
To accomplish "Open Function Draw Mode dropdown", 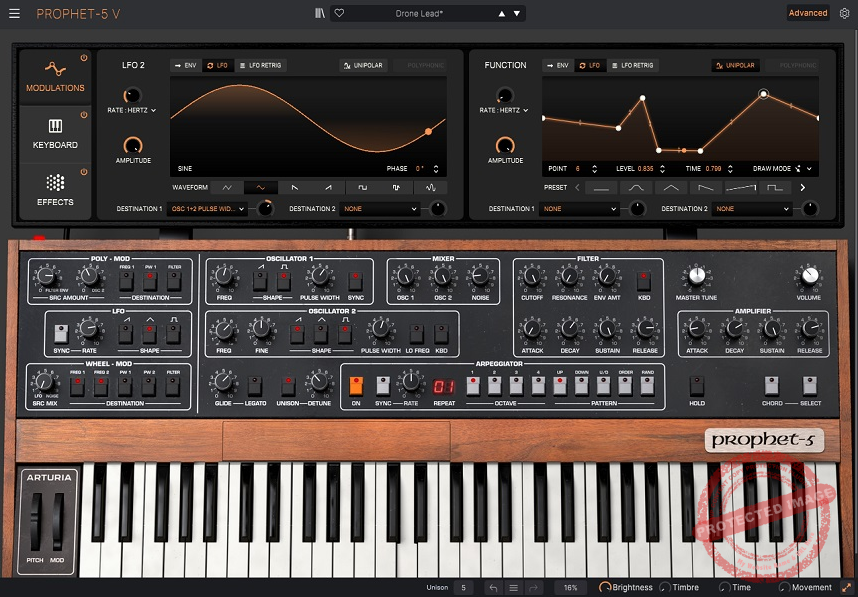I will tap(782, 169).
